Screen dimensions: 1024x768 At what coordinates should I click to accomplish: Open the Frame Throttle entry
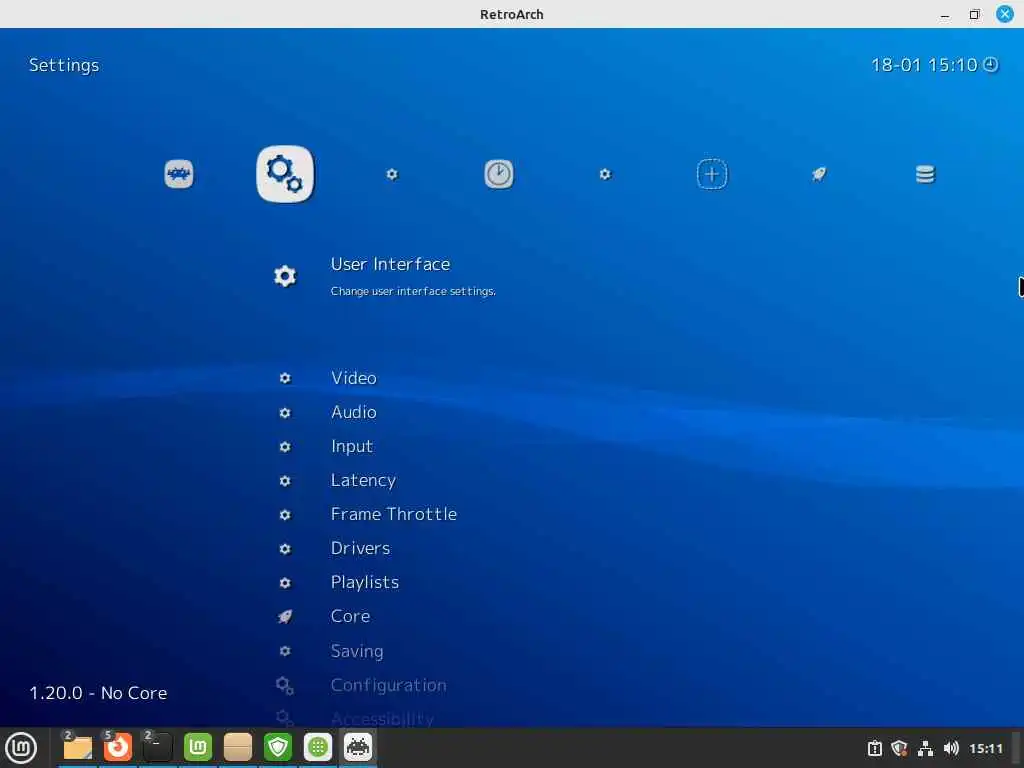[393, 515]
